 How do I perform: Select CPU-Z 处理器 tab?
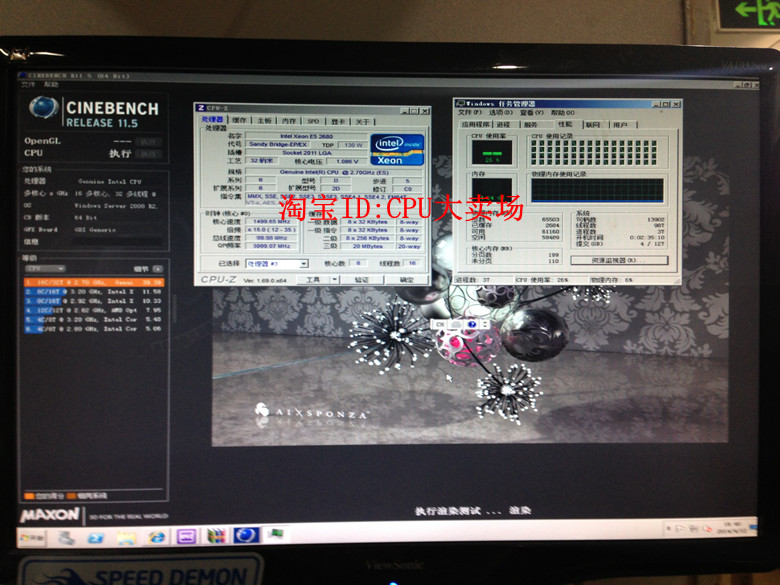212,119
